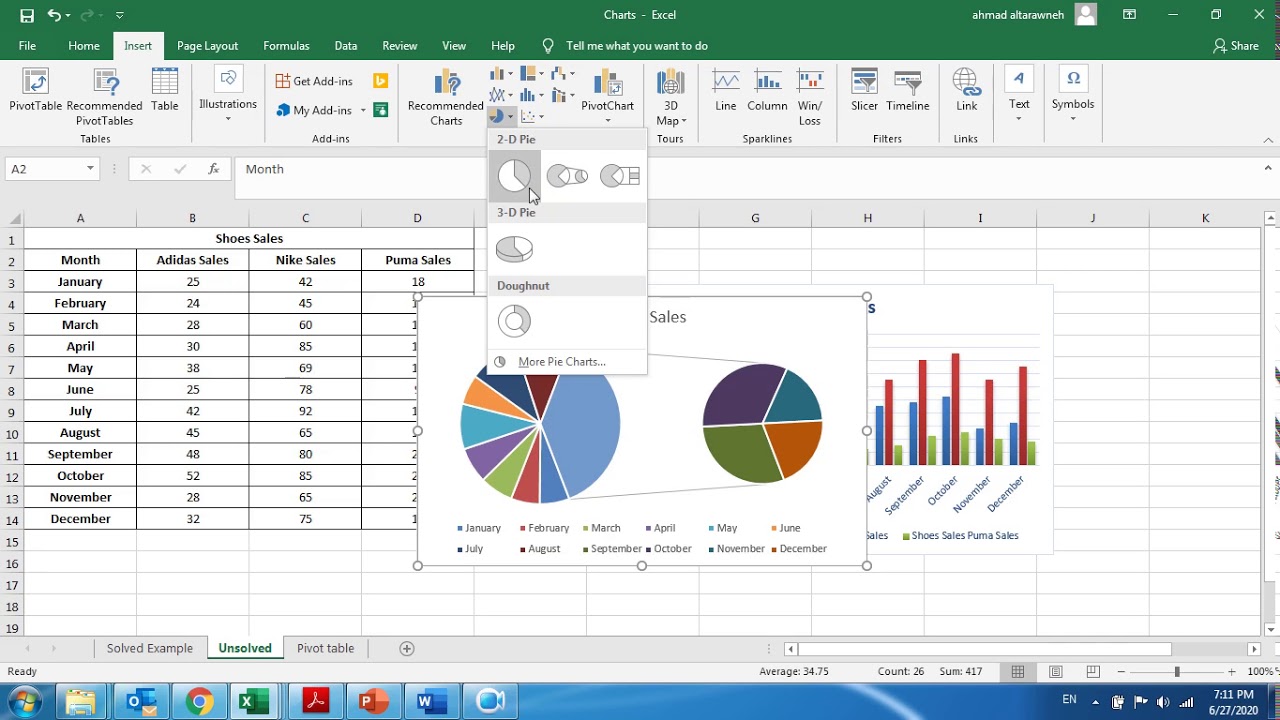Expand the Symbols group
This screenshot has height=720, width=1280.
[x=1073, y=96]
